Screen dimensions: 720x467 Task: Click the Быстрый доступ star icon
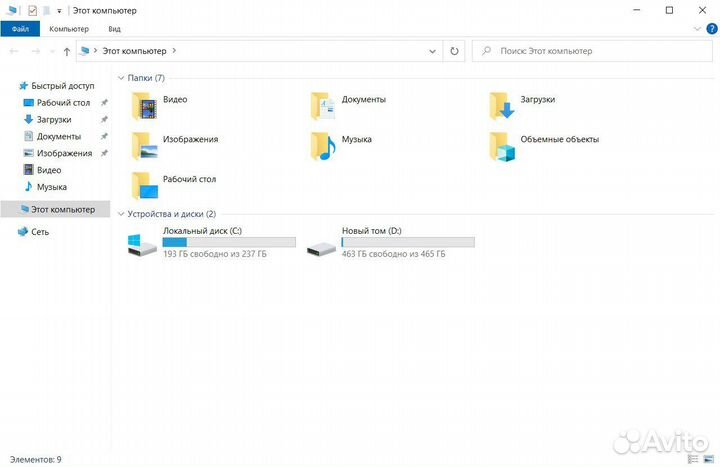[23, 86]
